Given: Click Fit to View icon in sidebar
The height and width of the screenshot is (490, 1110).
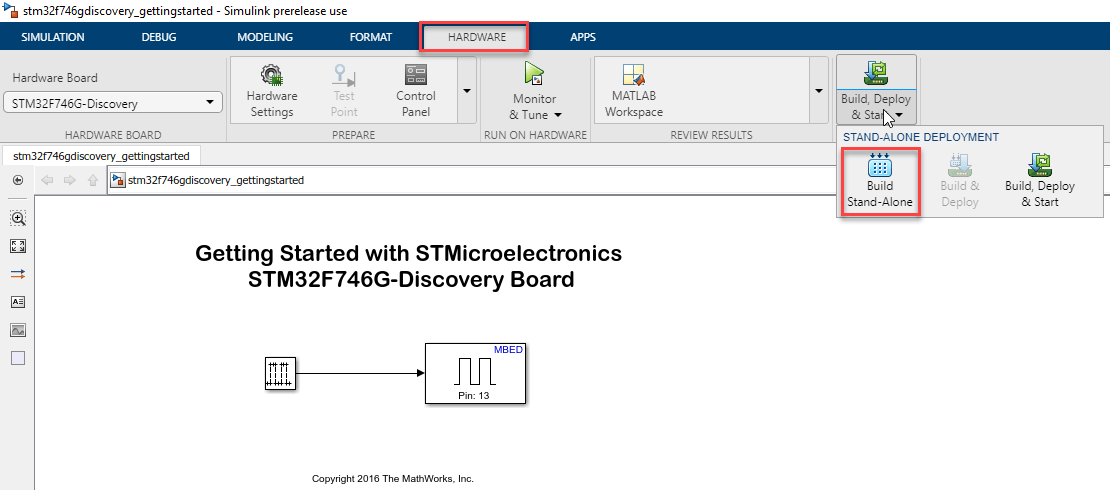Looking at the screenshot, I should coord(18,246).
